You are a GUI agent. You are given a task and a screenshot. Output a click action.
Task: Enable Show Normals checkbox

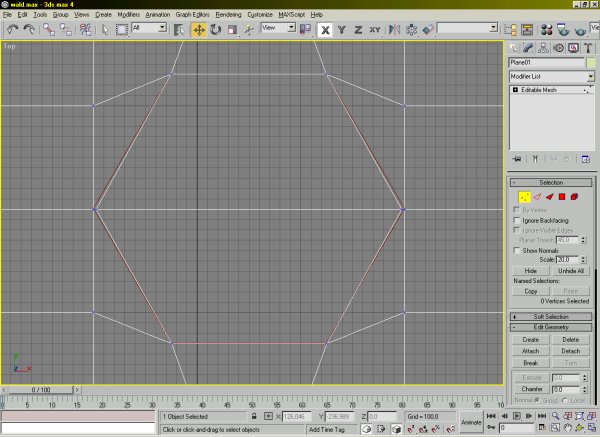click(x=516, y=250)
